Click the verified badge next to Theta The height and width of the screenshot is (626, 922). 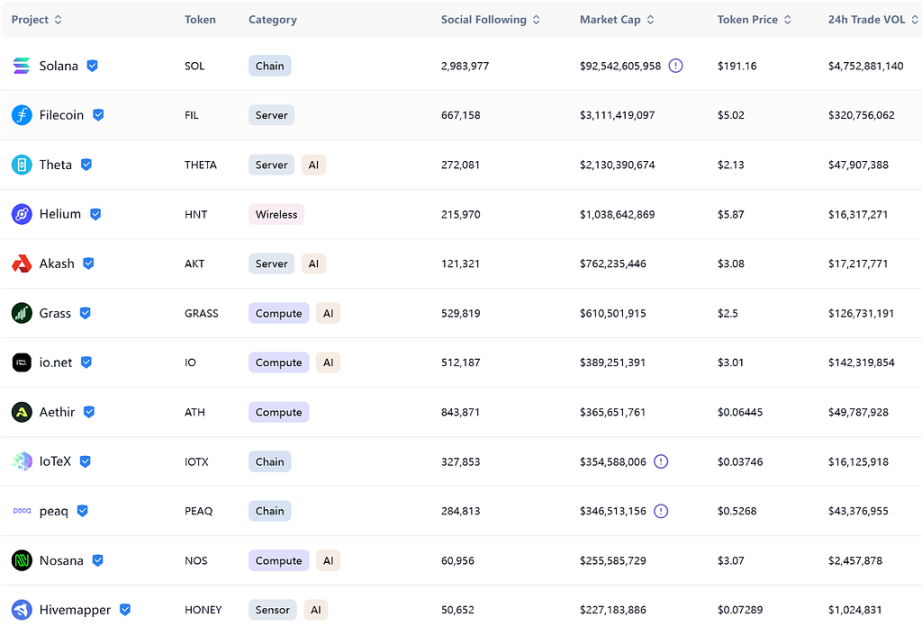click(86, 165)
